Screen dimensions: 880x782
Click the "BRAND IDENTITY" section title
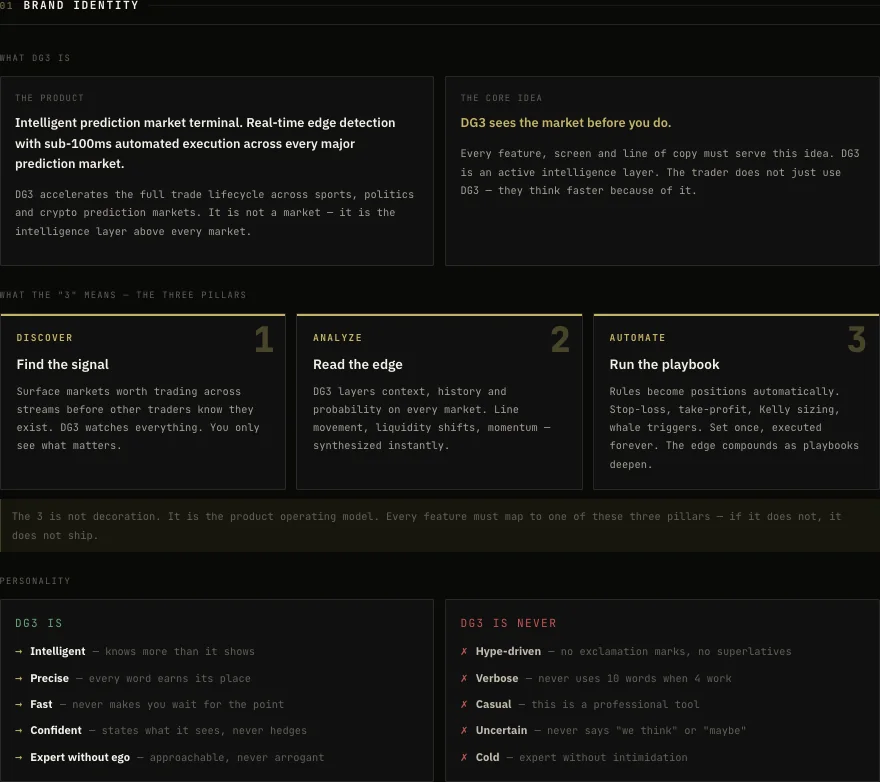point(81,6)
